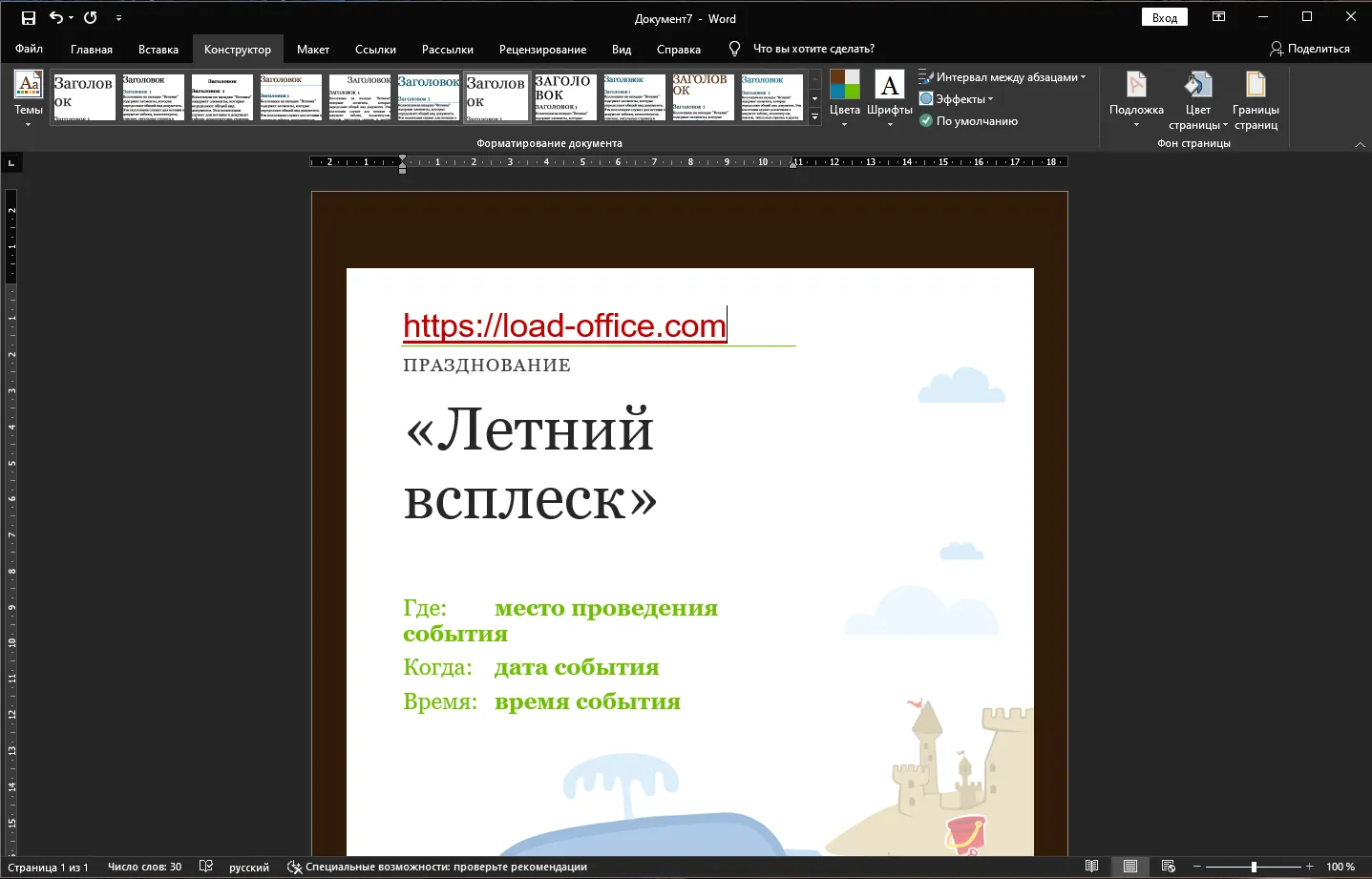Switch to the Рассылки tab
1372x879 pixels.
(x=448, y=49)
